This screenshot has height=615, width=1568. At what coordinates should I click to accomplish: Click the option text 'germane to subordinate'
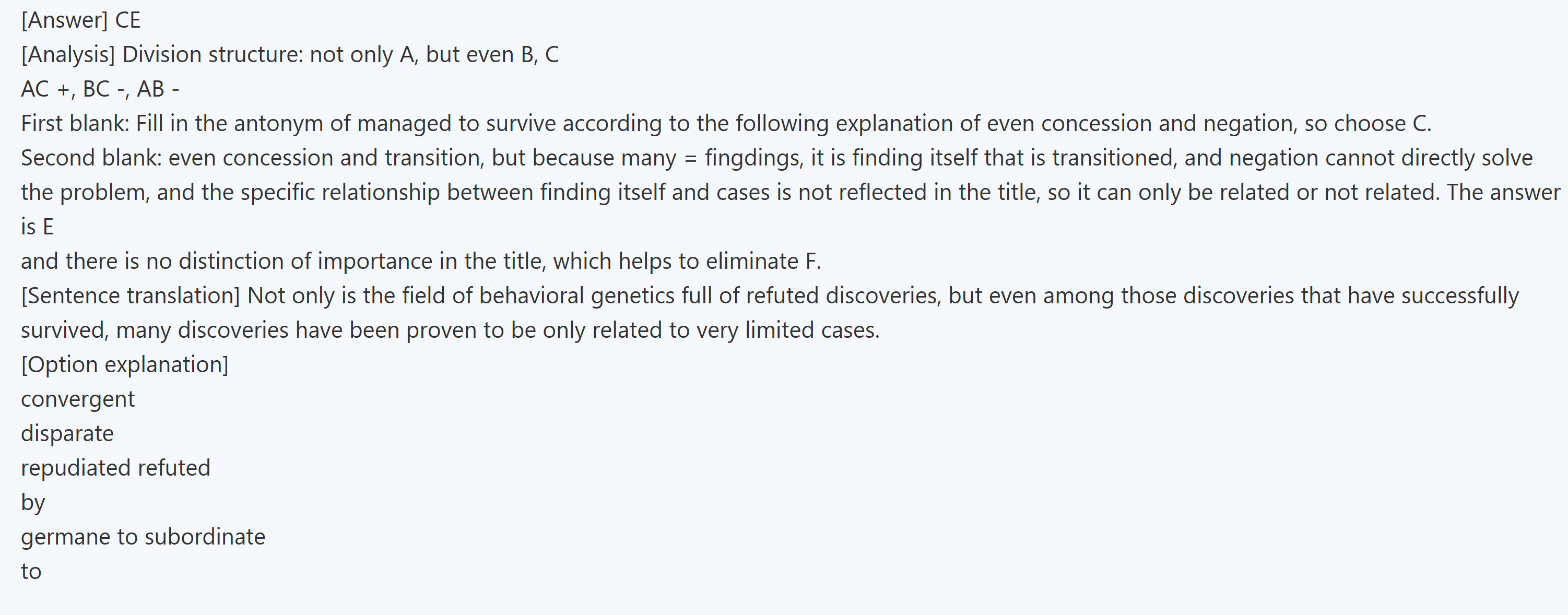coord(143,537)
